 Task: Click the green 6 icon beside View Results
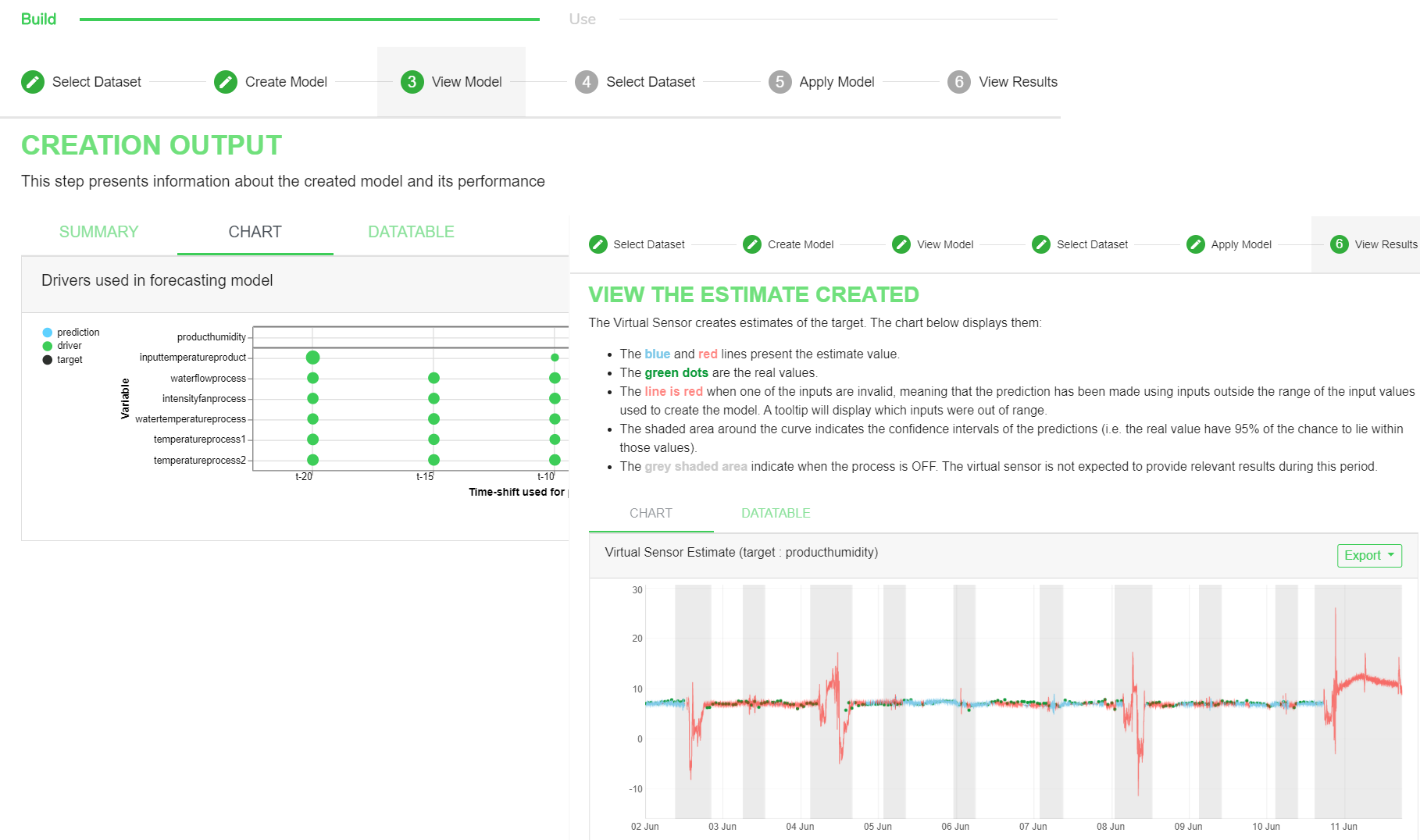click(x=1340, y=244)
